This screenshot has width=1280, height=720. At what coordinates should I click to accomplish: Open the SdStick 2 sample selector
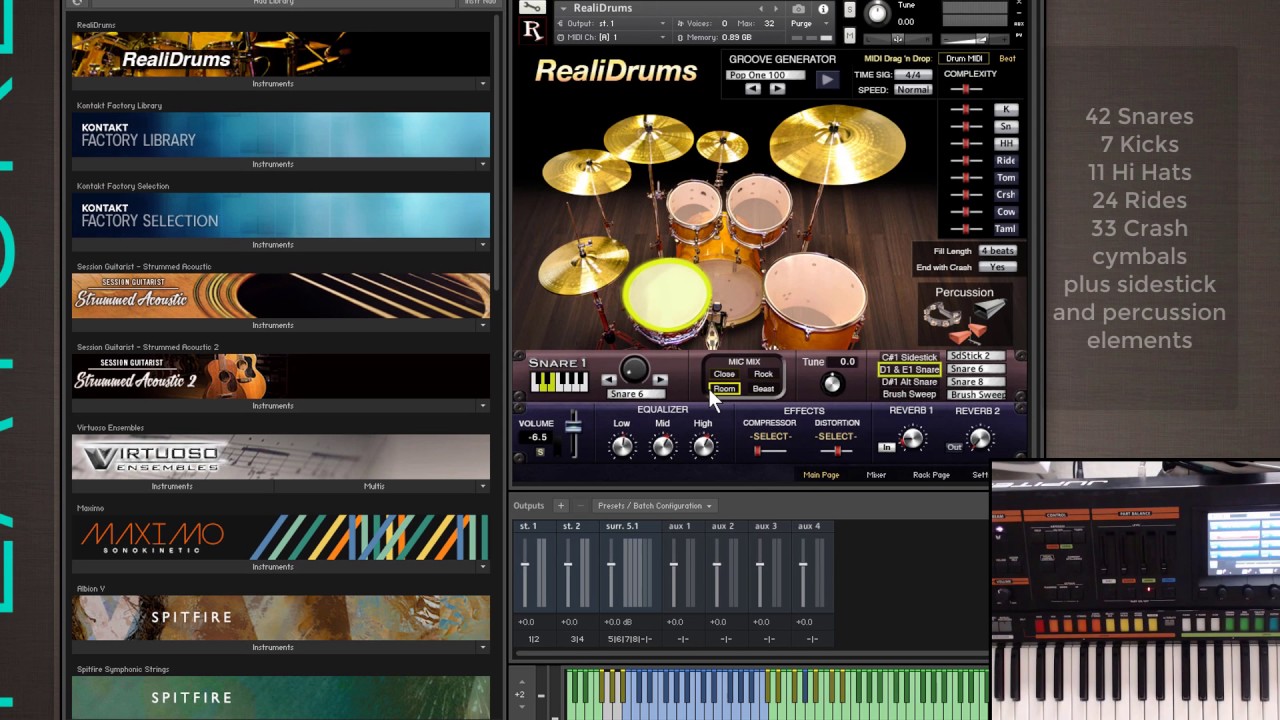(976, 356)
